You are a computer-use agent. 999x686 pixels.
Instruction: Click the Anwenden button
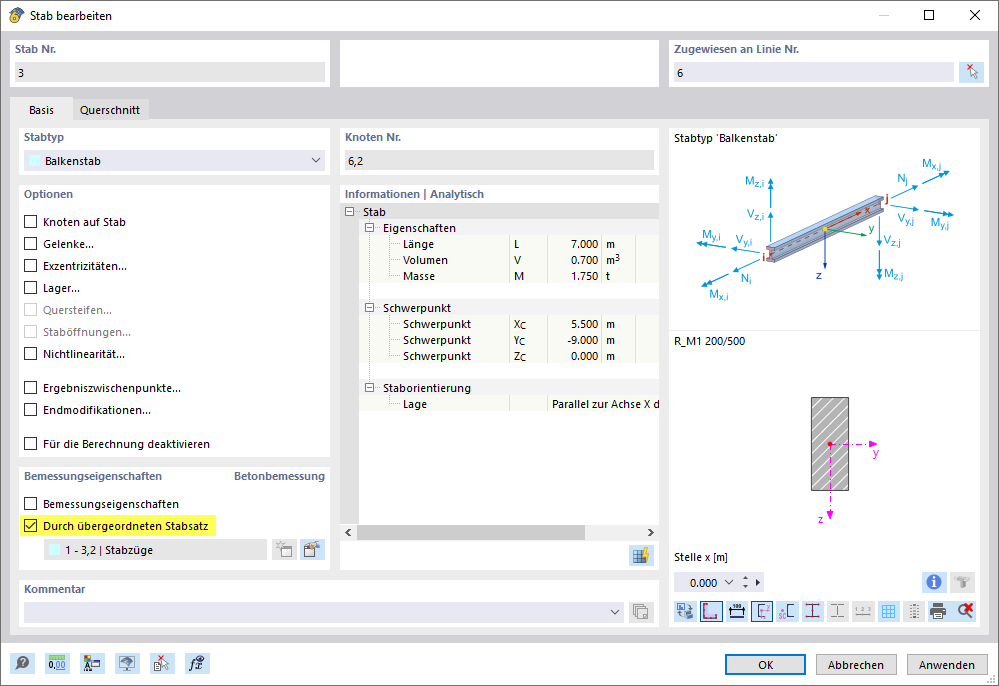pyautogui.click(x=947, y=664)
